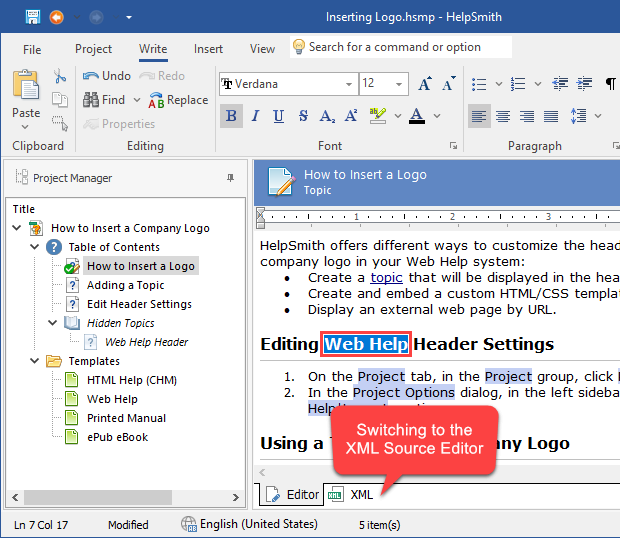Click the Replace button

click(178, 100)
